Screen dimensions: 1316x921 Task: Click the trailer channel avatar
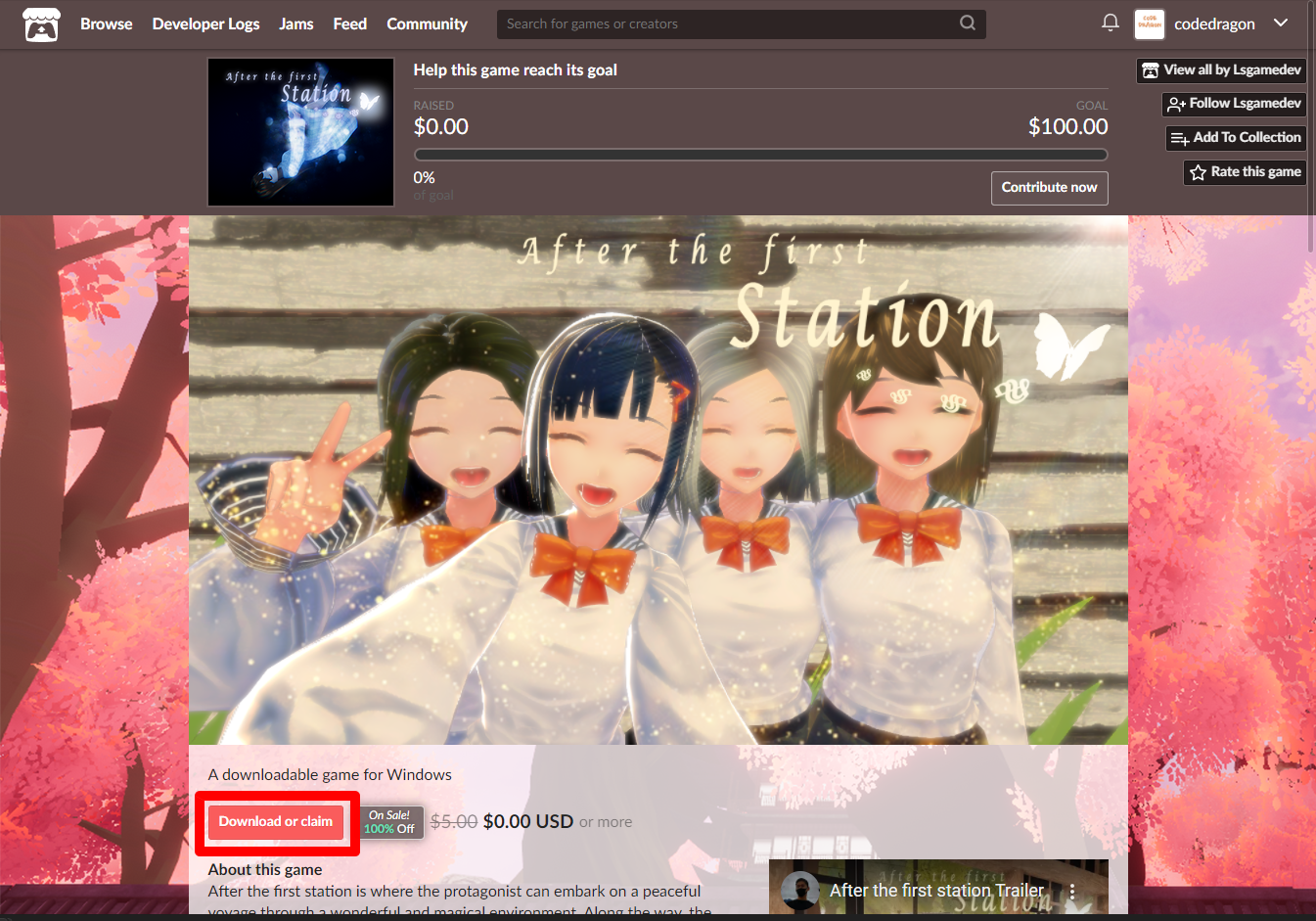800,891
